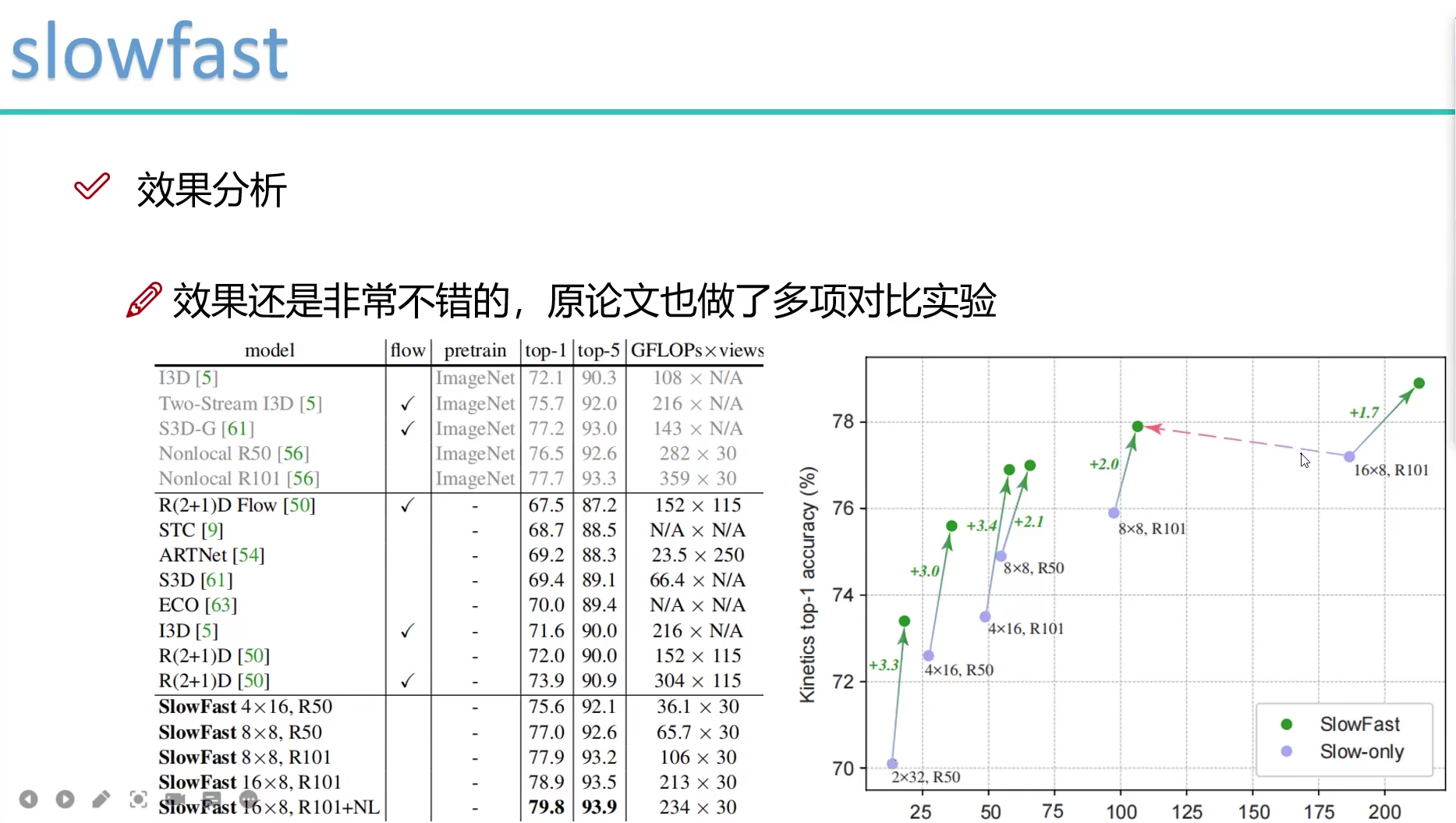This screenshot has height=823, width=1456.
Task: Toggle the Slow-only legend entry
Action: click(x=1360, y=752)
